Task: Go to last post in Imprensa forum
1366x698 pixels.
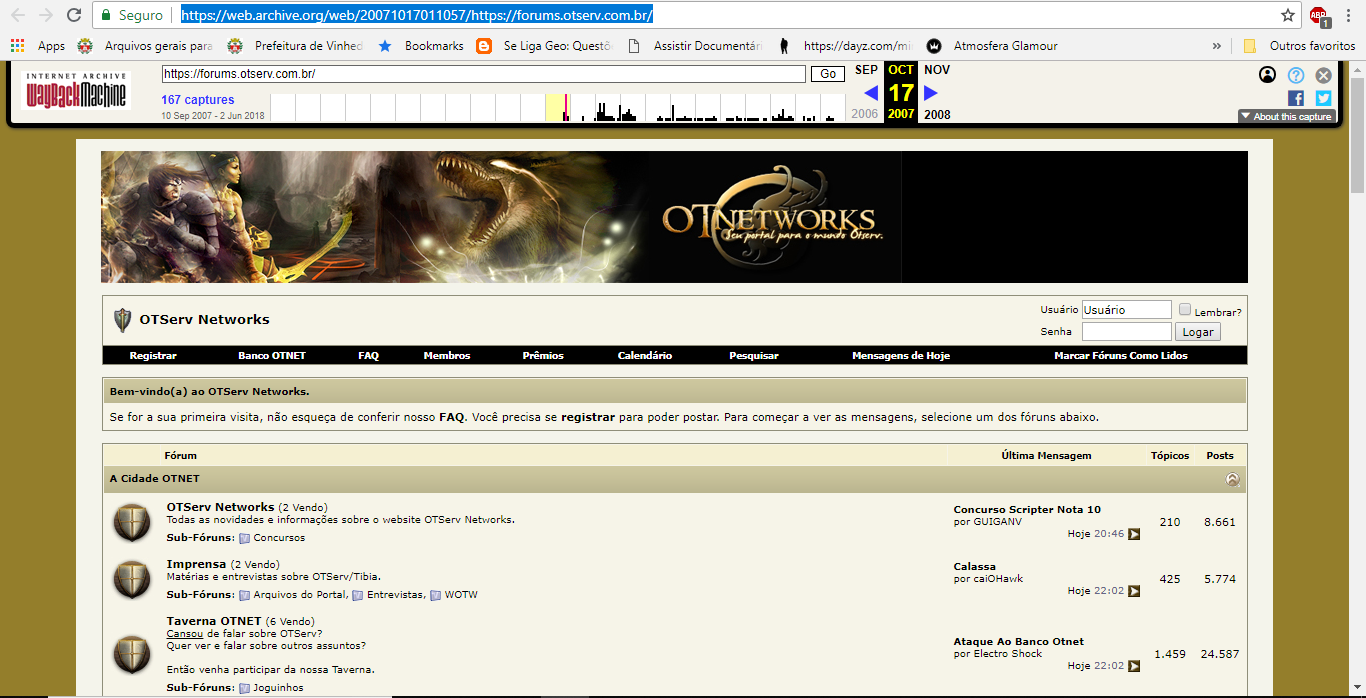Action: coord(1134,591)
